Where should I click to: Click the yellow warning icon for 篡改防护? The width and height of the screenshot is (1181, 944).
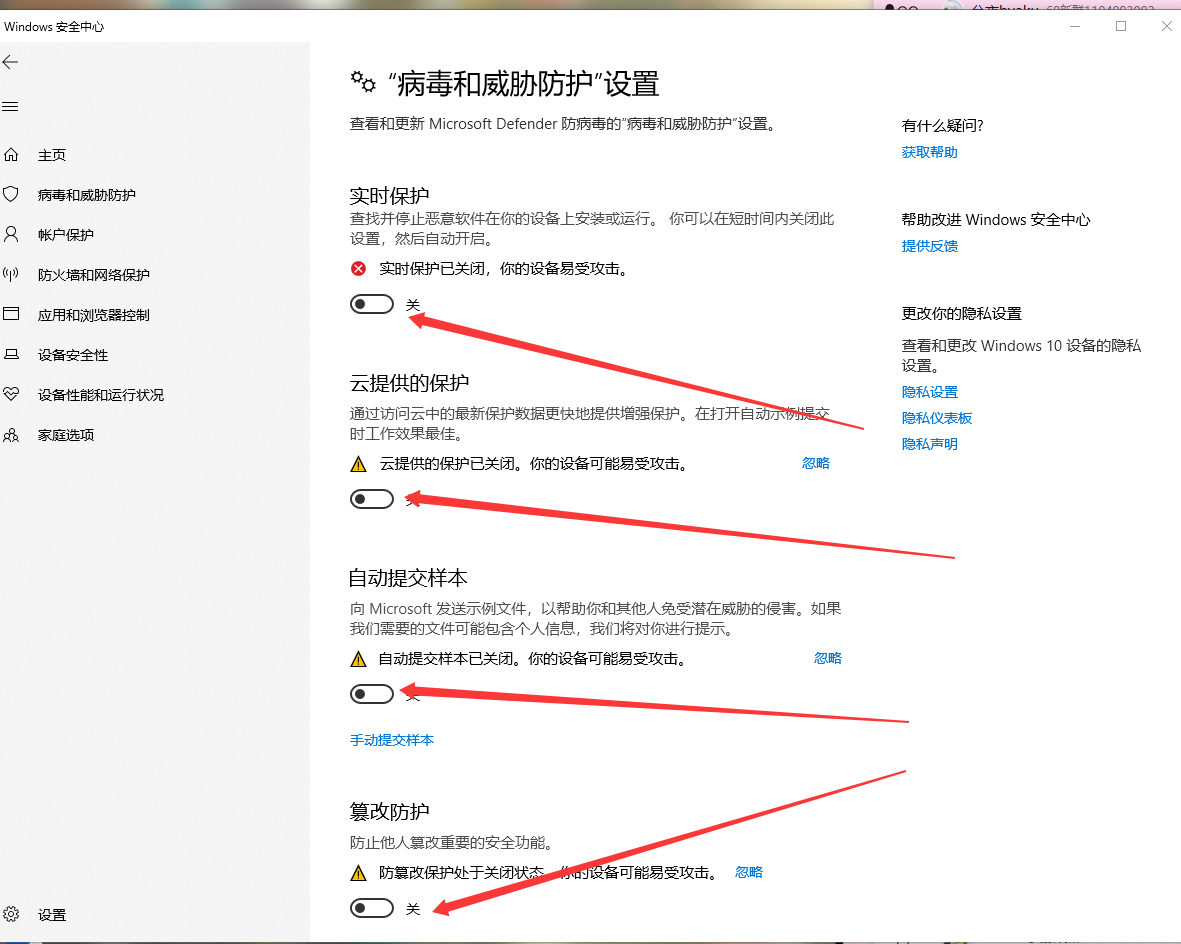(359, 873)
